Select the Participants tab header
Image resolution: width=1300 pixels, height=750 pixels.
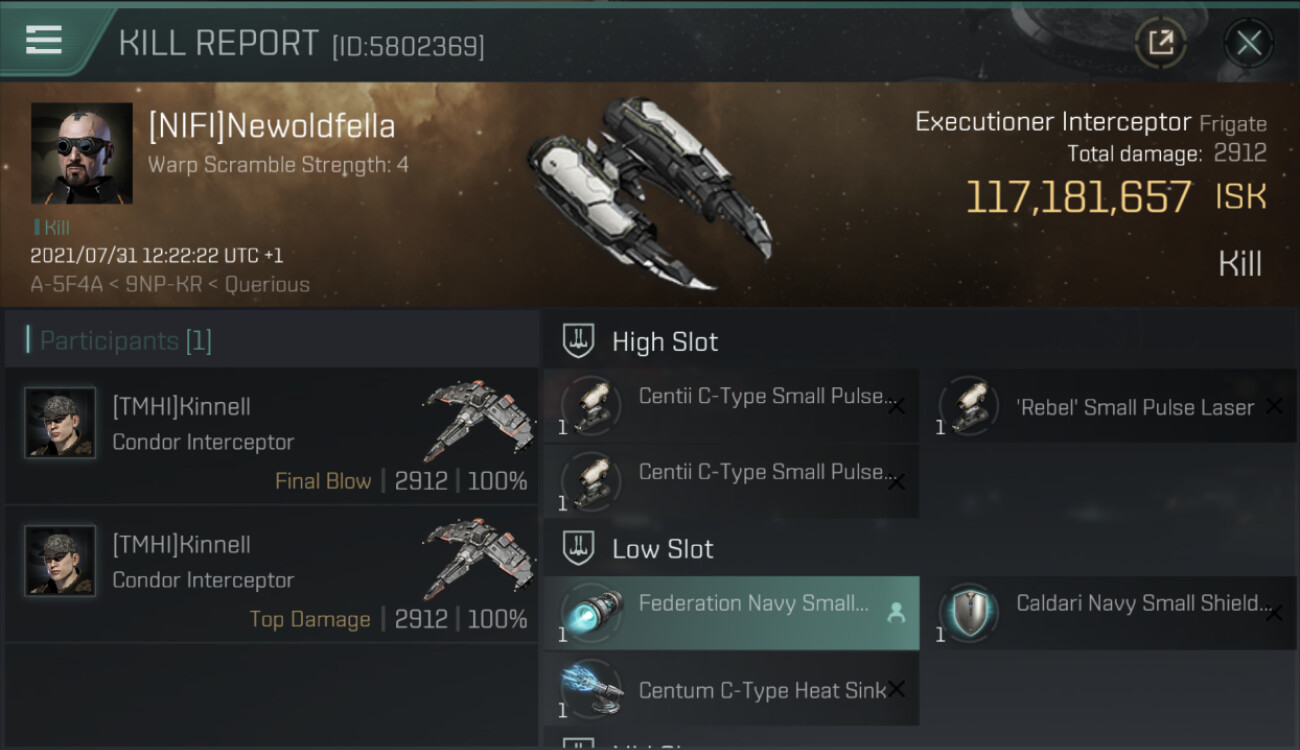pos(125,341)
